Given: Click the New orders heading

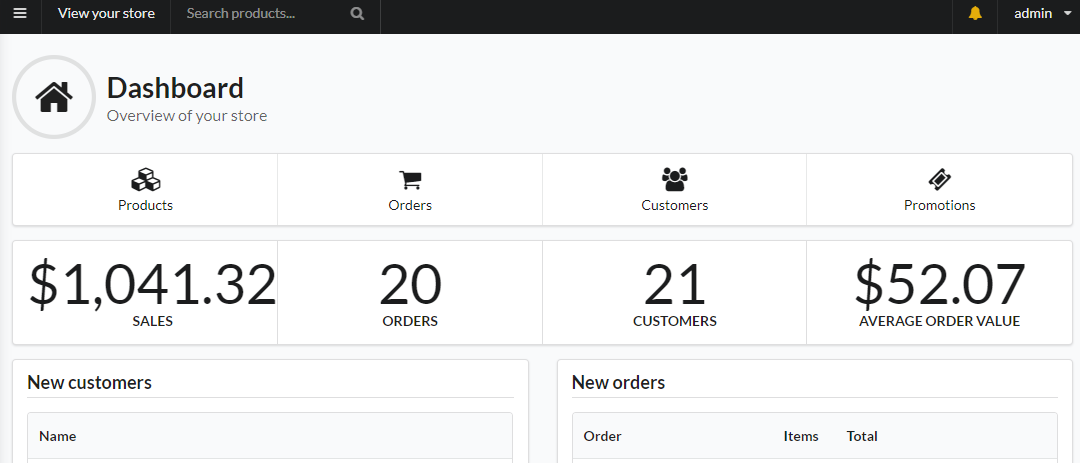Looking at the screenshot, I should (x=619, y=382).
